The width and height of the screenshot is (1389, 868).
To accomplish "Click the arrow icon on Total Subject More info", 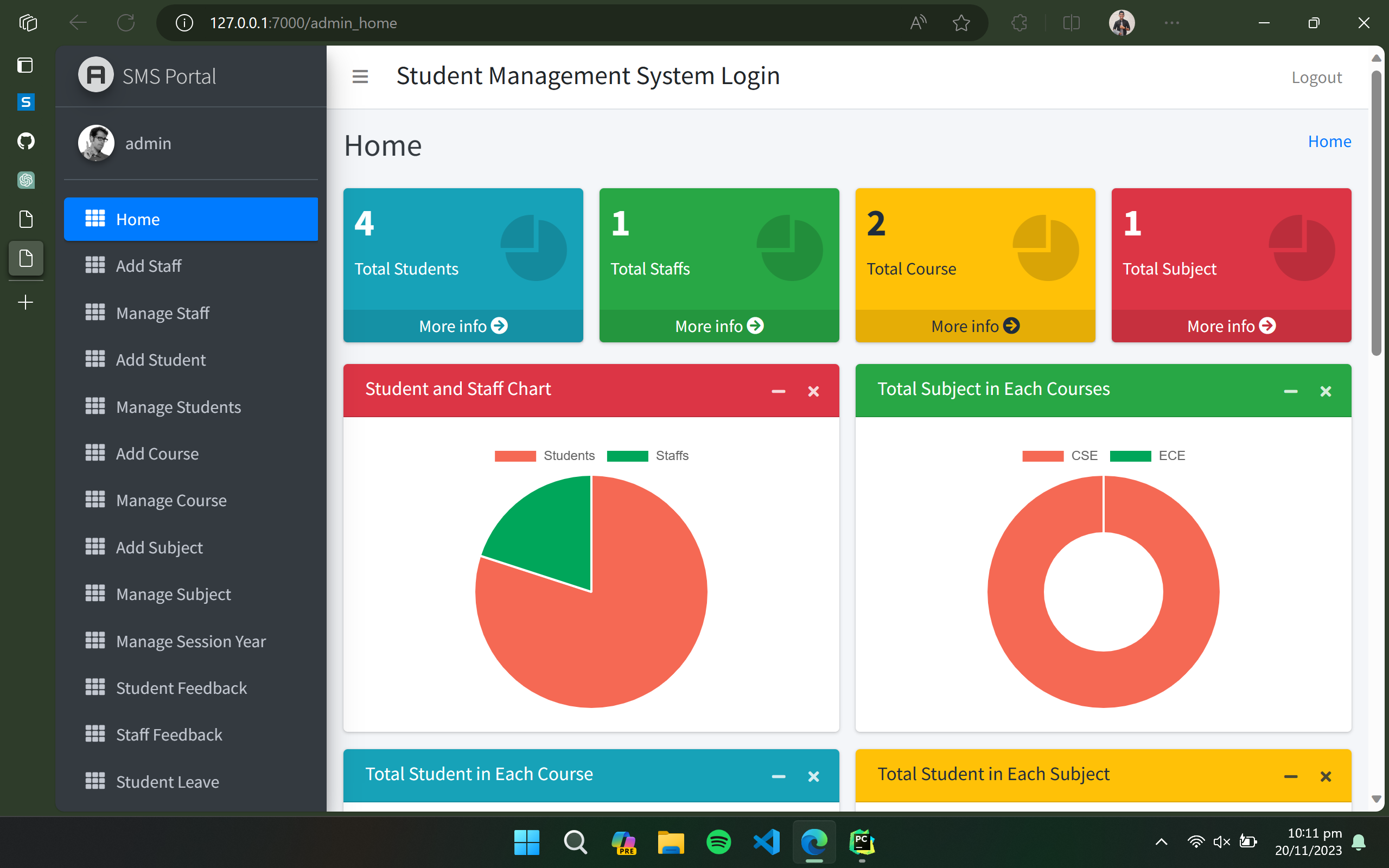I will 1267,325.
